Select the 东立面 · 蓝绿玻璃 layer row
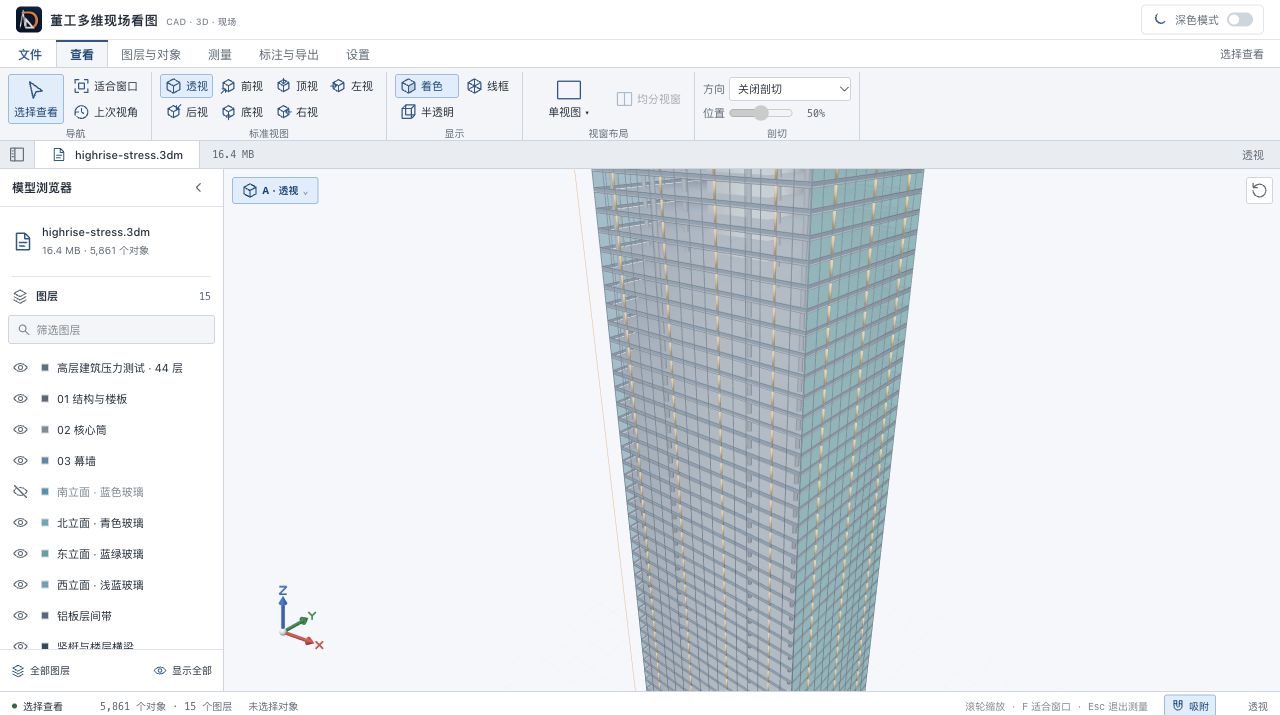The image size is (1280, 715). pos(111,554)
